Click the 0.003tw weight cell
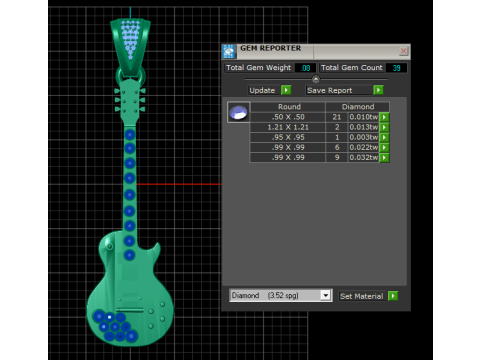480x360 pixels. point(364,137)
